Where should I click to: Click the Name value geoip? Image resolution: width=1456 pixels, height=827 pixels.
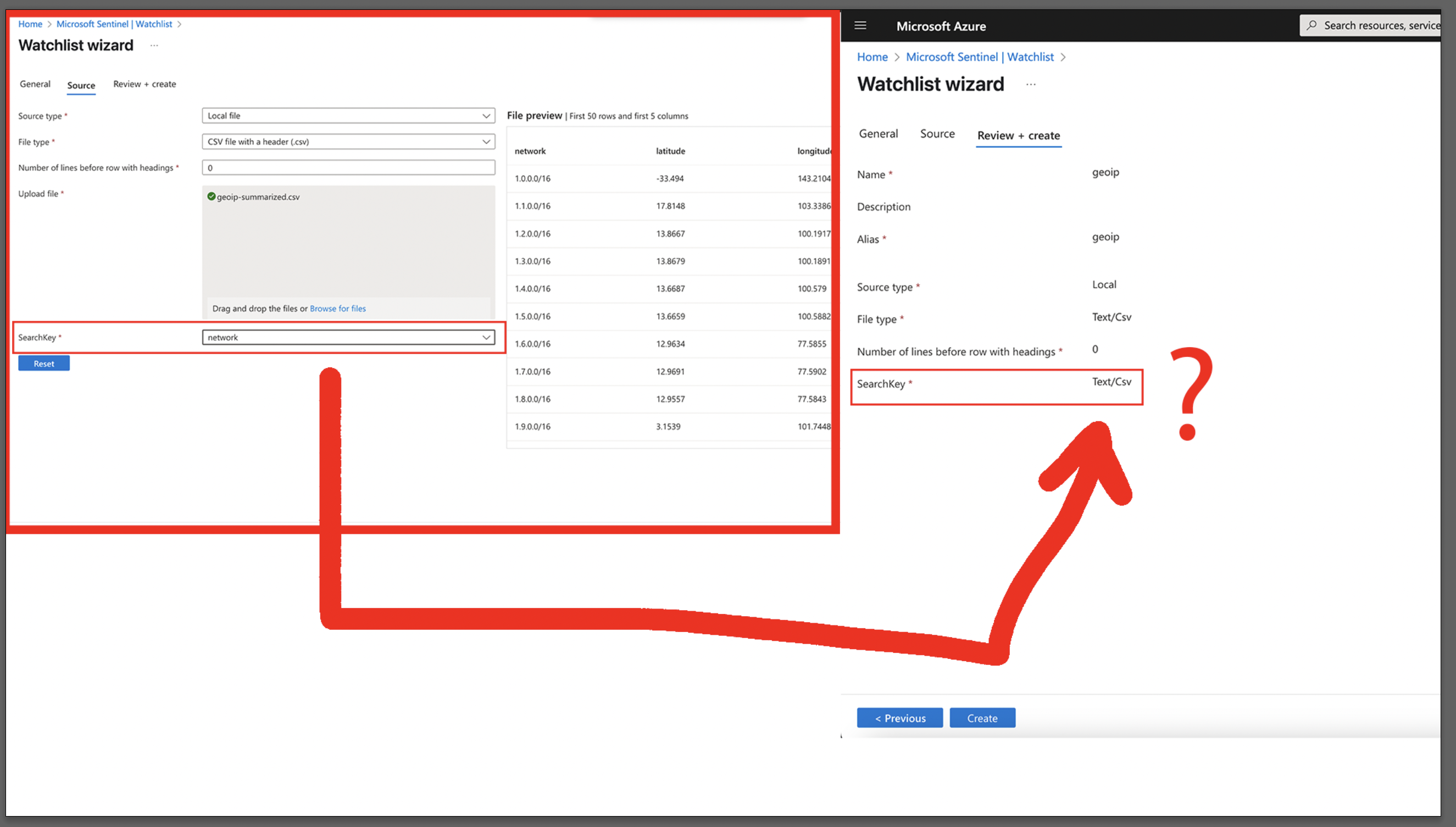click(1105, 172)
